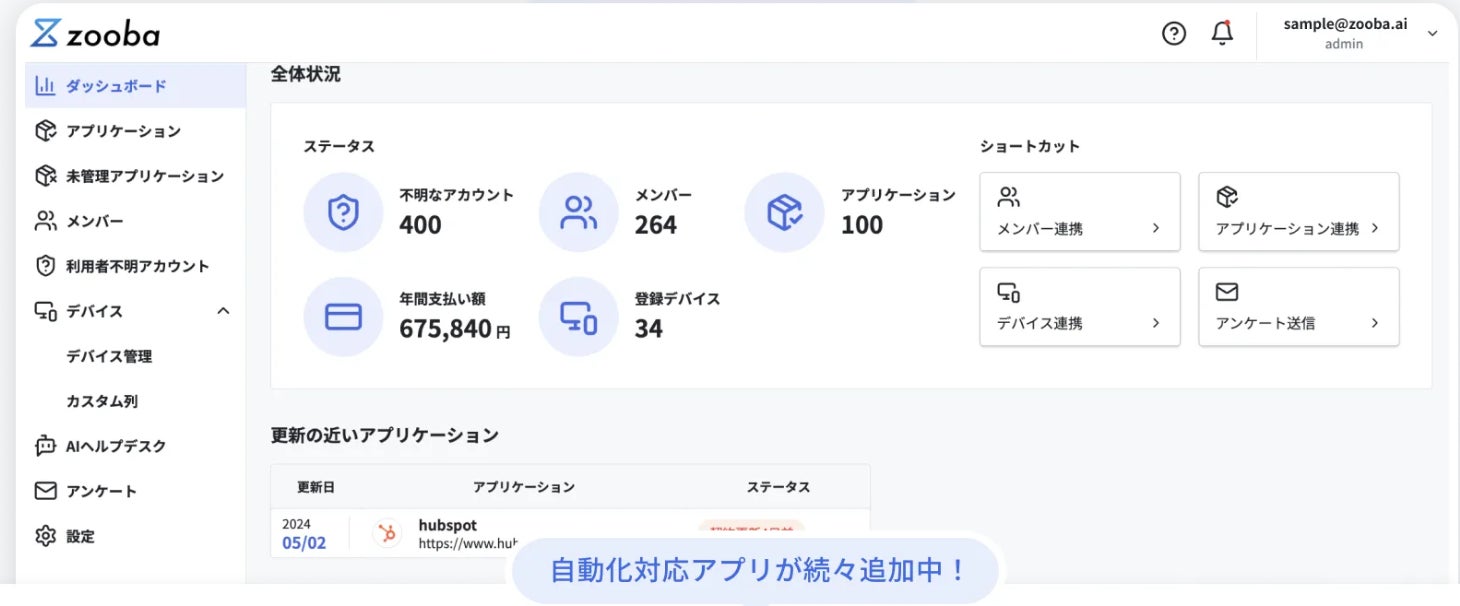Open the sample@zooba.ai account dropdown
Screen dimensions: 1460x606
point(1432,34)
